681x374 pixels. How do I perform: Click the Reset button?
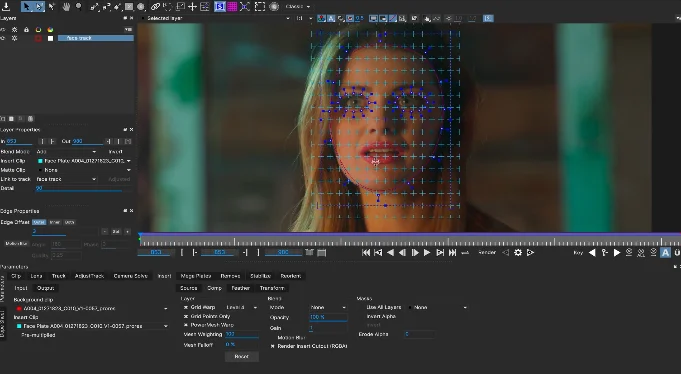[x=241, y=357]
